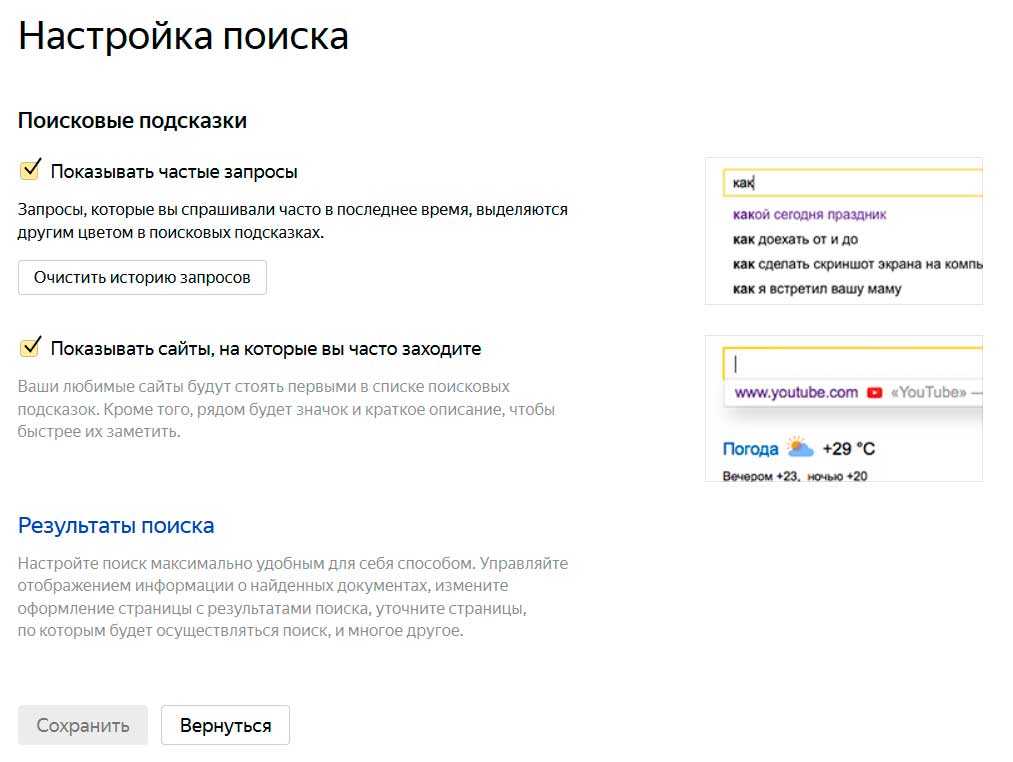Uncheck the 'Показывать частые запросы' checkbox
This screenshot has width=1013, height=762.
pos(30,170)
